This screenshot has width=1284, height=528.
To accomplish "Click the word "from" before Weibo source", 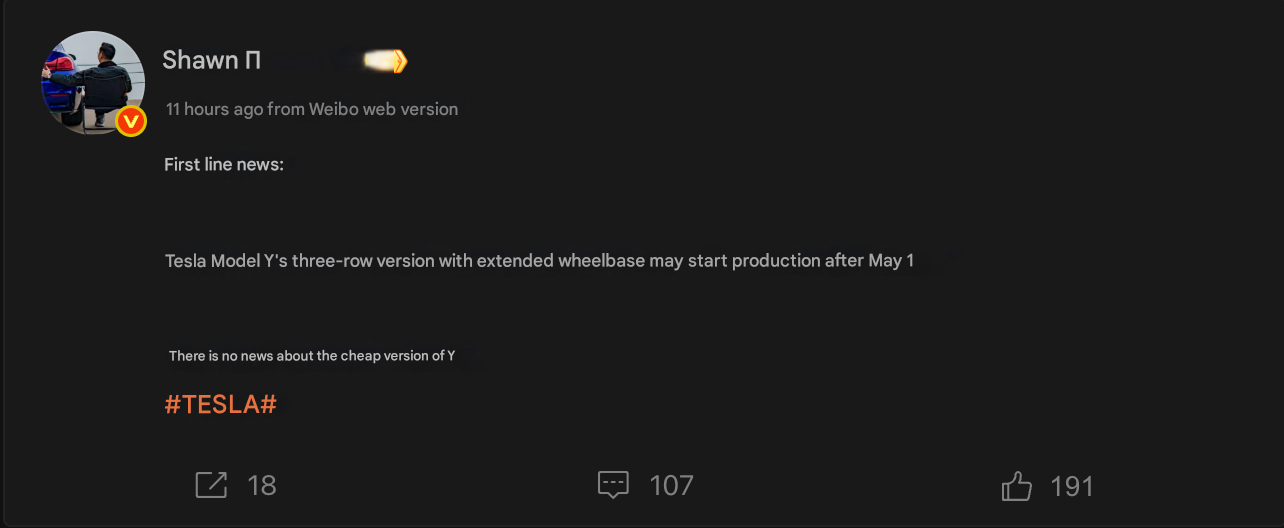I will pyautogui.click(x=286, y=109).
